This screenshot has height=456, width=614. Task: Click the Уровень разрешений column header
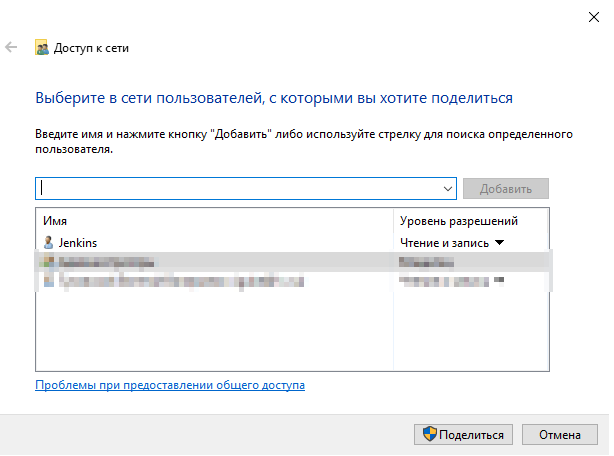pos(470,220)
